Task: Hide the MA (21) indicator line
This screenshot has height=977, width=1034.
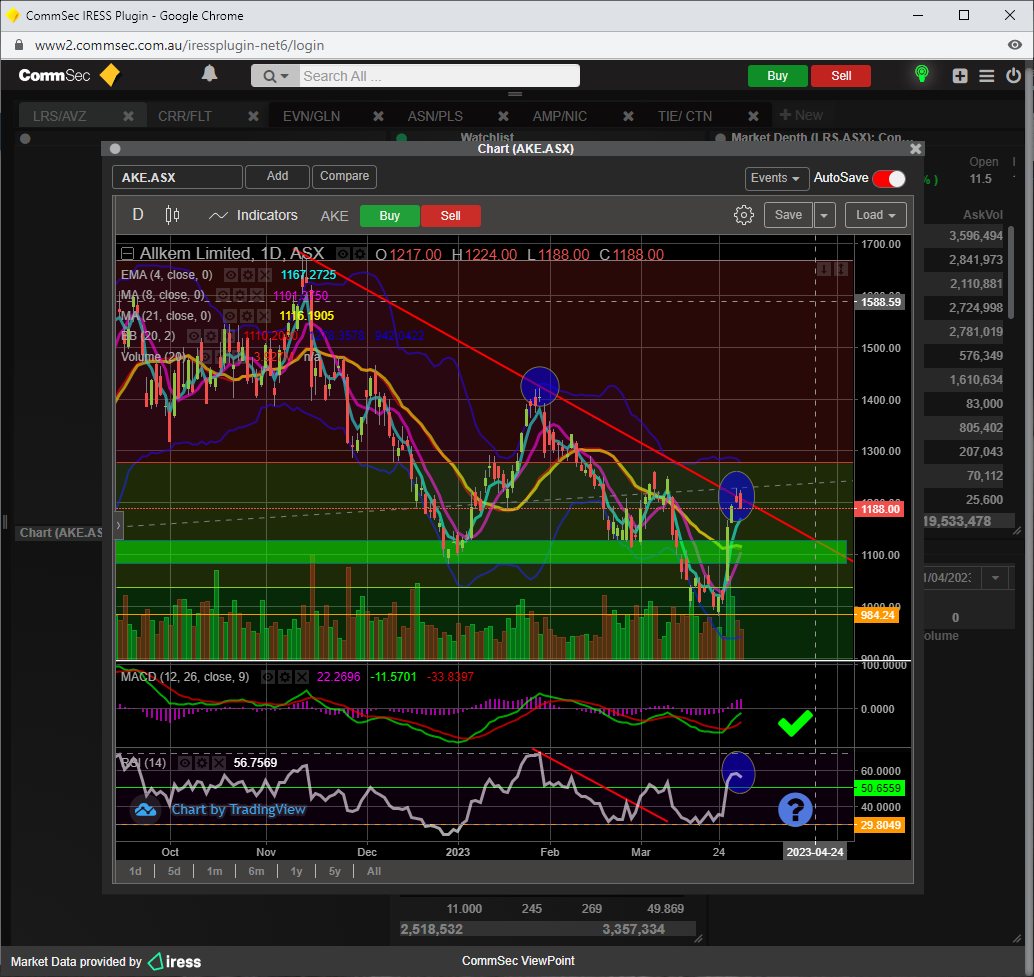Action: [229, 315]
